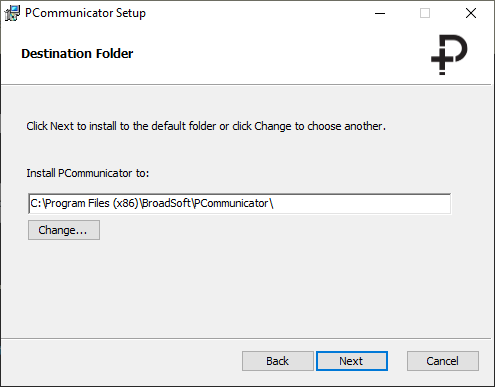Click 'BroadSoft' within the destination path
The image size is (495, 387).
pos(166,203)
